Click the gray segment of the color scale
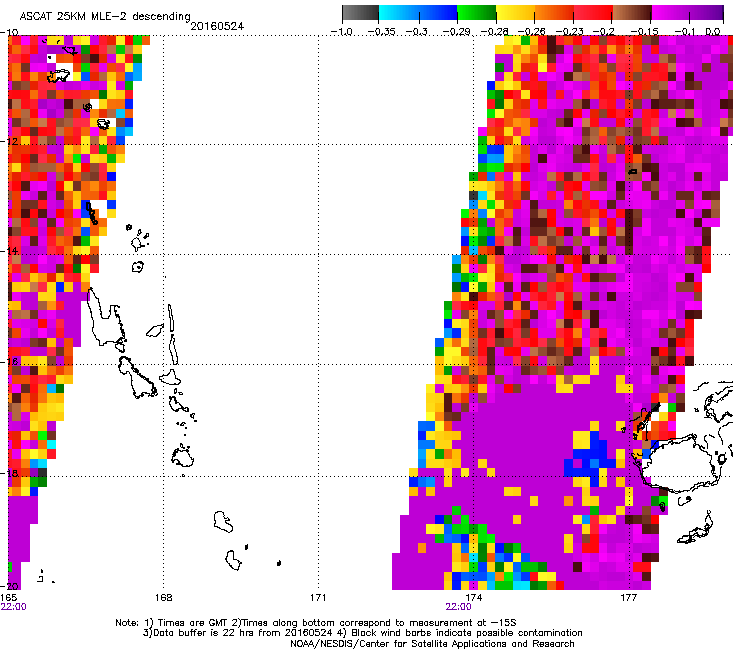The height and width of the screenshot is (650, 740). [x=361, y=13]
